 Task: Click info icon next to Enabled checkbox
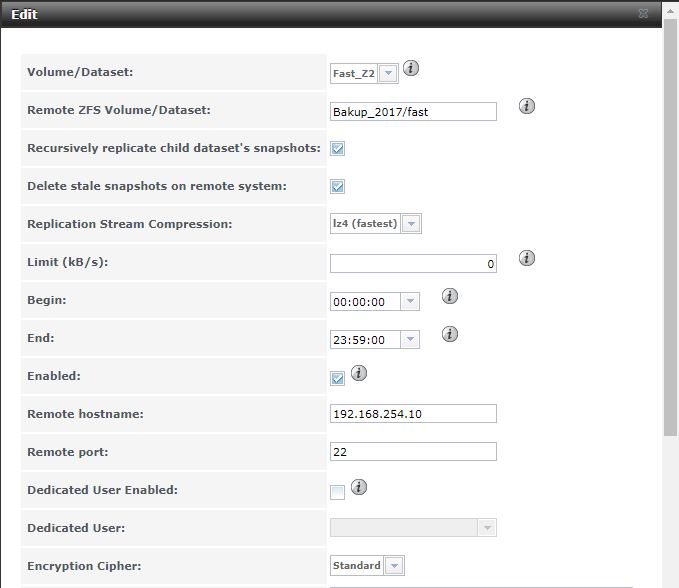point(359,373)
